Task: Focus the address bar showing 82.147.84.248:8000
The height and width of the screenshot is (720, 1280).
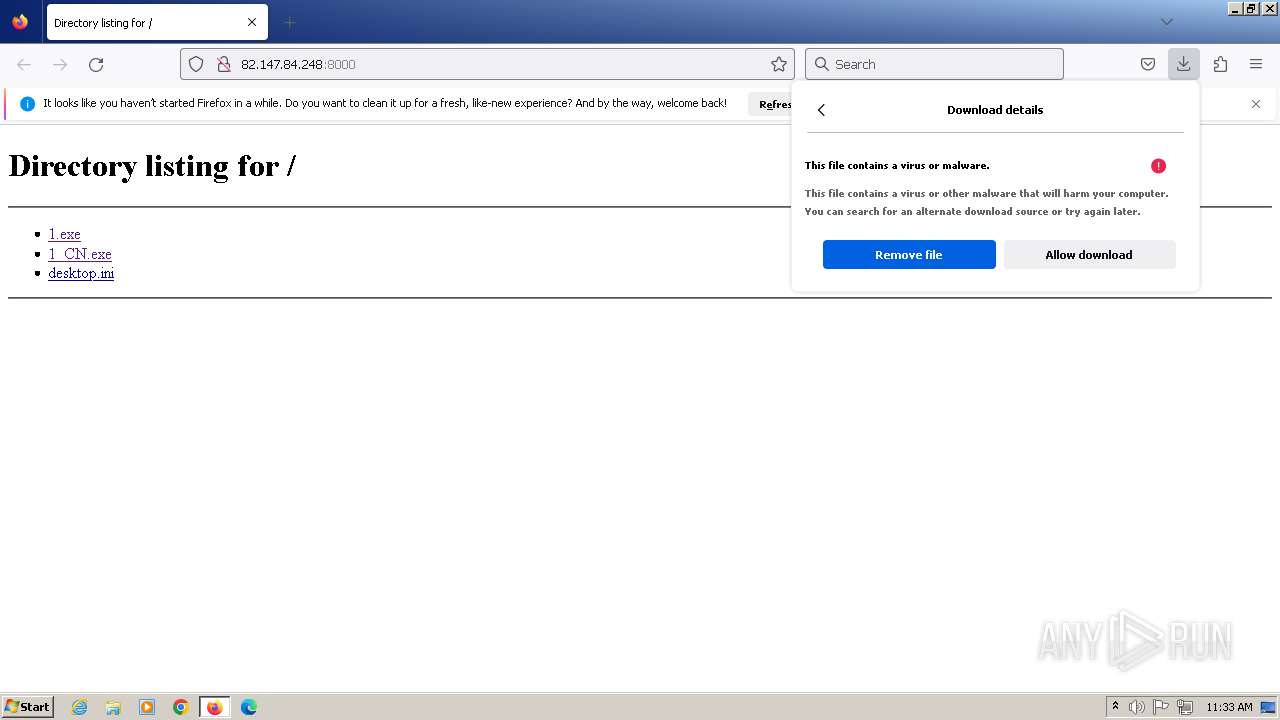Action: [x=487, y=64]
